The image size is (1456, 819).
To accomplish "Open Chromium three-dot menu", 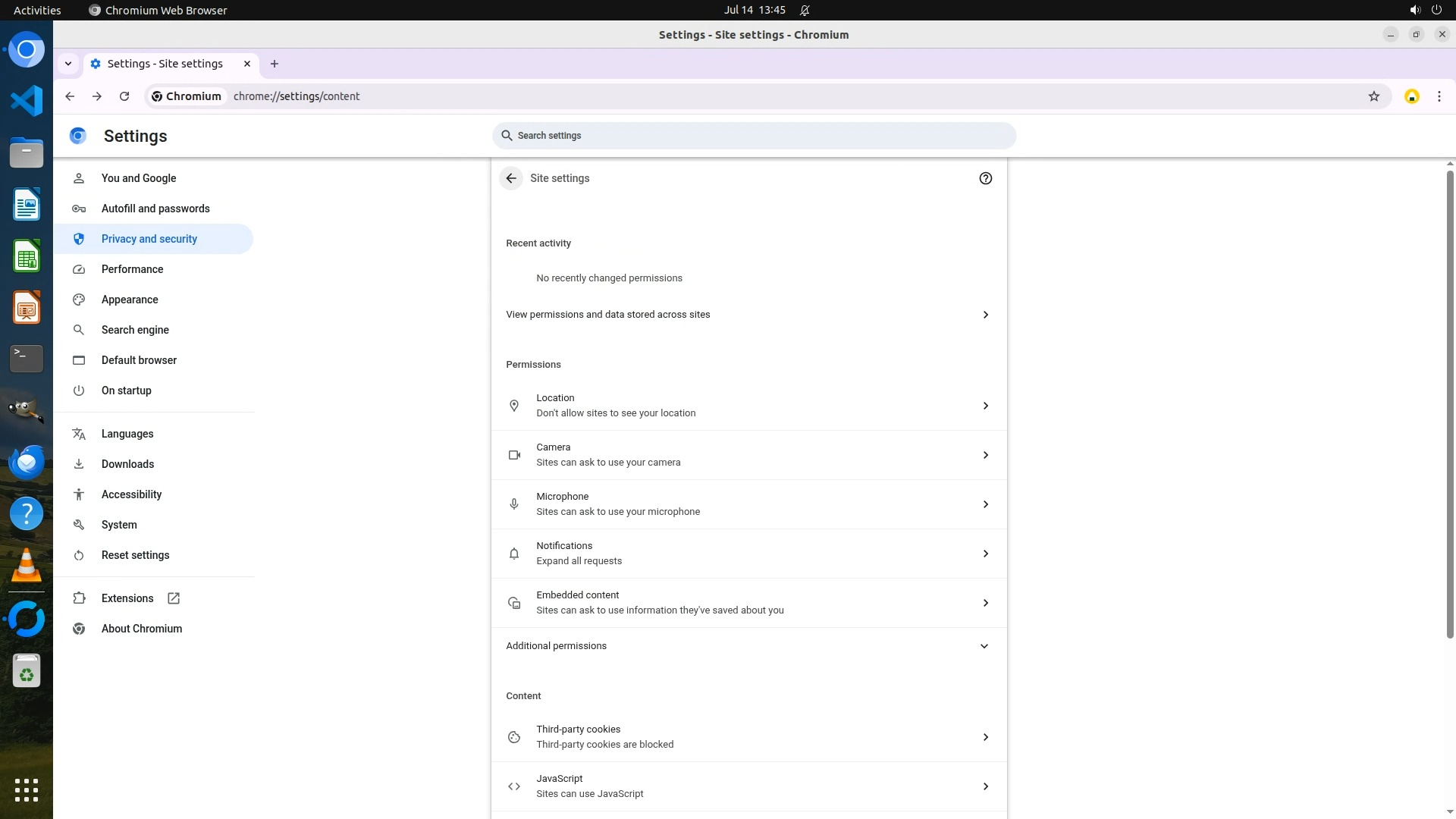I will point(1439,96).
